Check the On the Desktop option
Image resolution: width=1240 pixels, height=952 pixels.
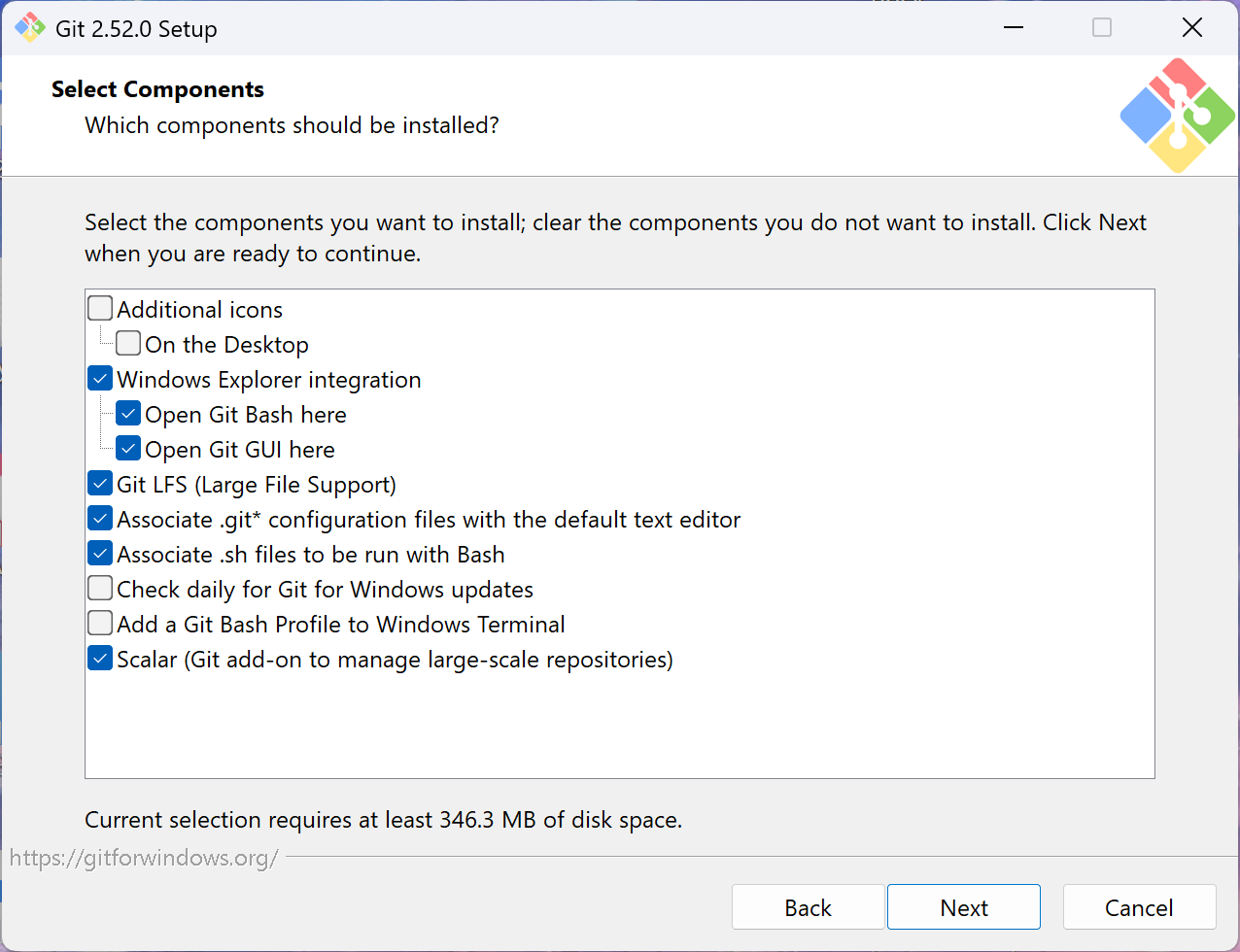pyautogui.click(x=128, y=344)
